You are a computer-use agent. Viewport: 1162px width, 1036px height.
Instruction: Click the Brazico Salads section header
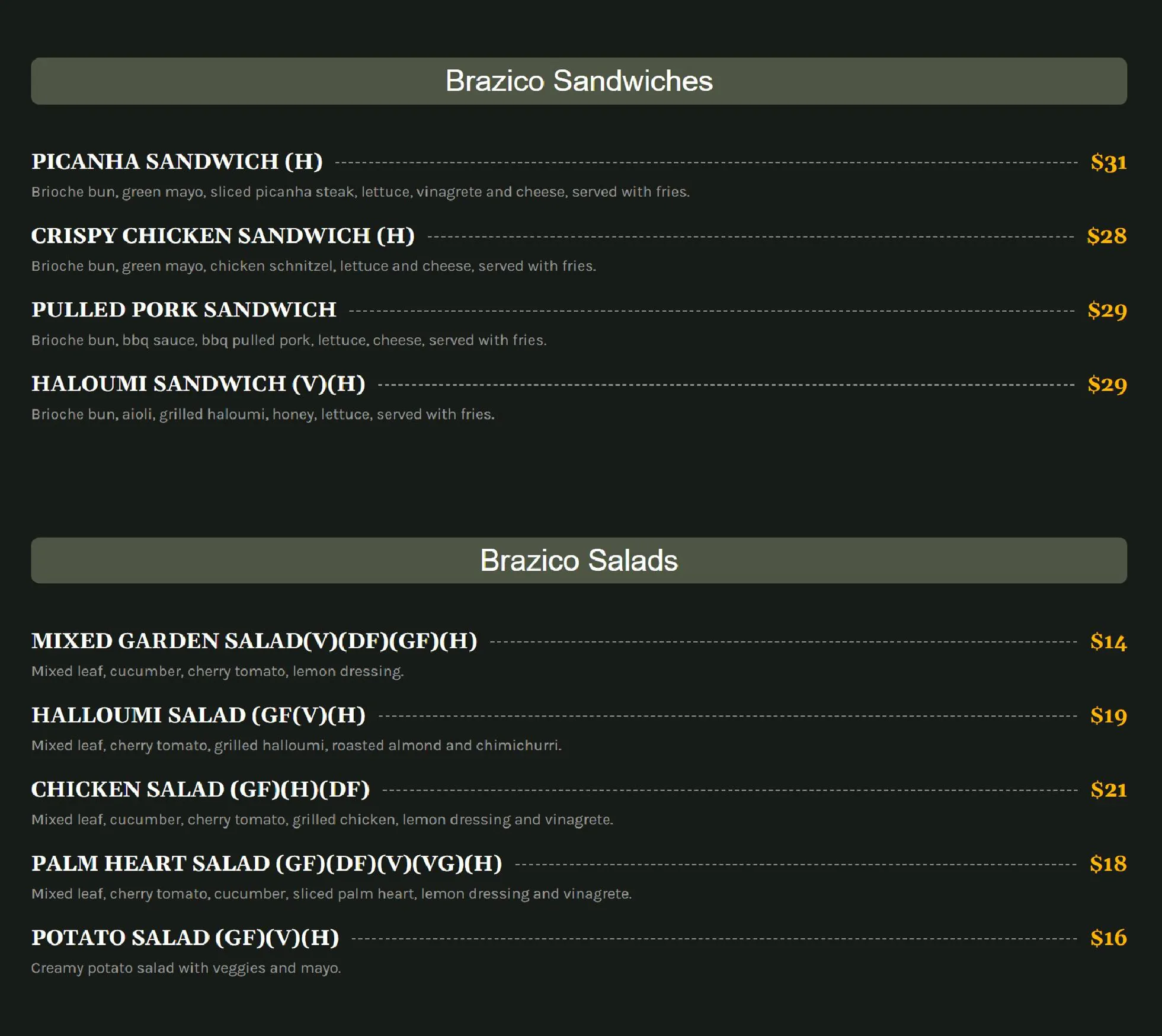579,561
